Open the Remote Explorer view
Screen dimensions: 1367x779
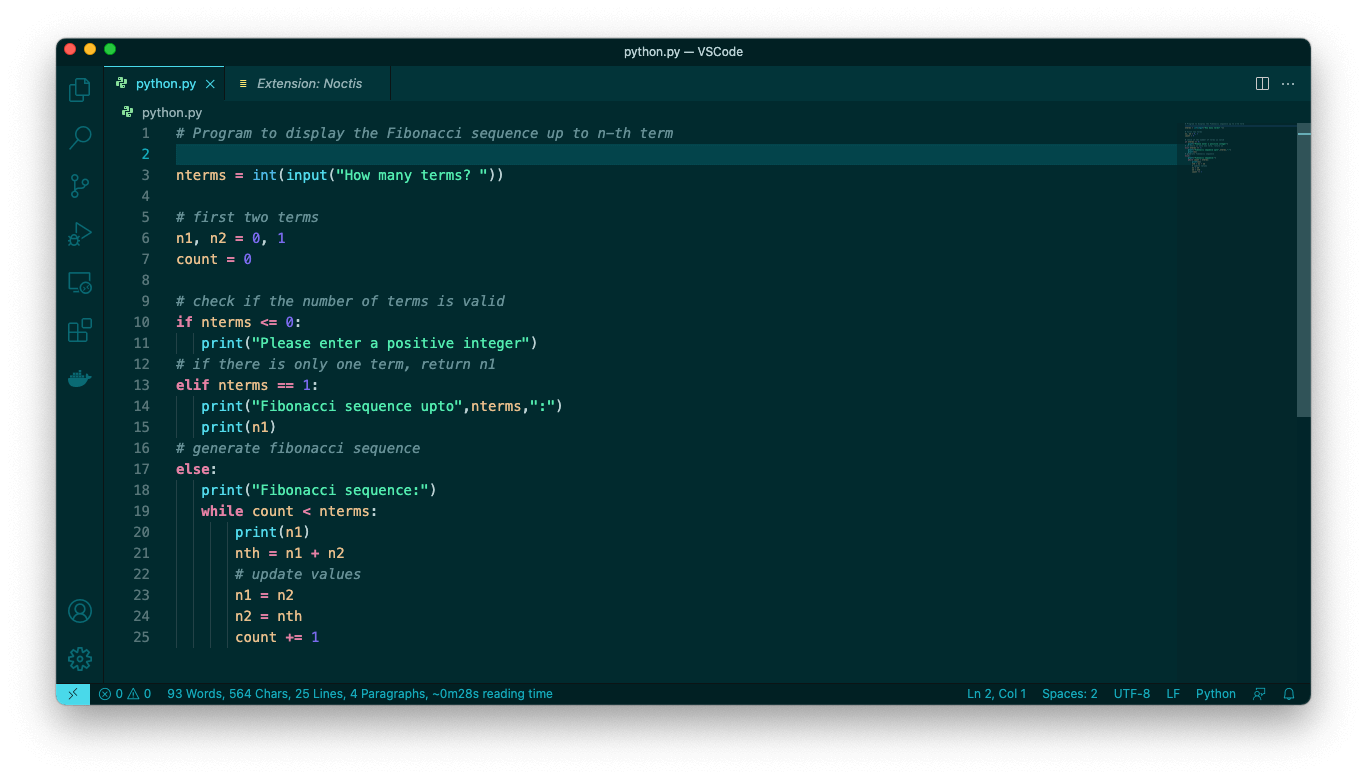click(80, 283)
